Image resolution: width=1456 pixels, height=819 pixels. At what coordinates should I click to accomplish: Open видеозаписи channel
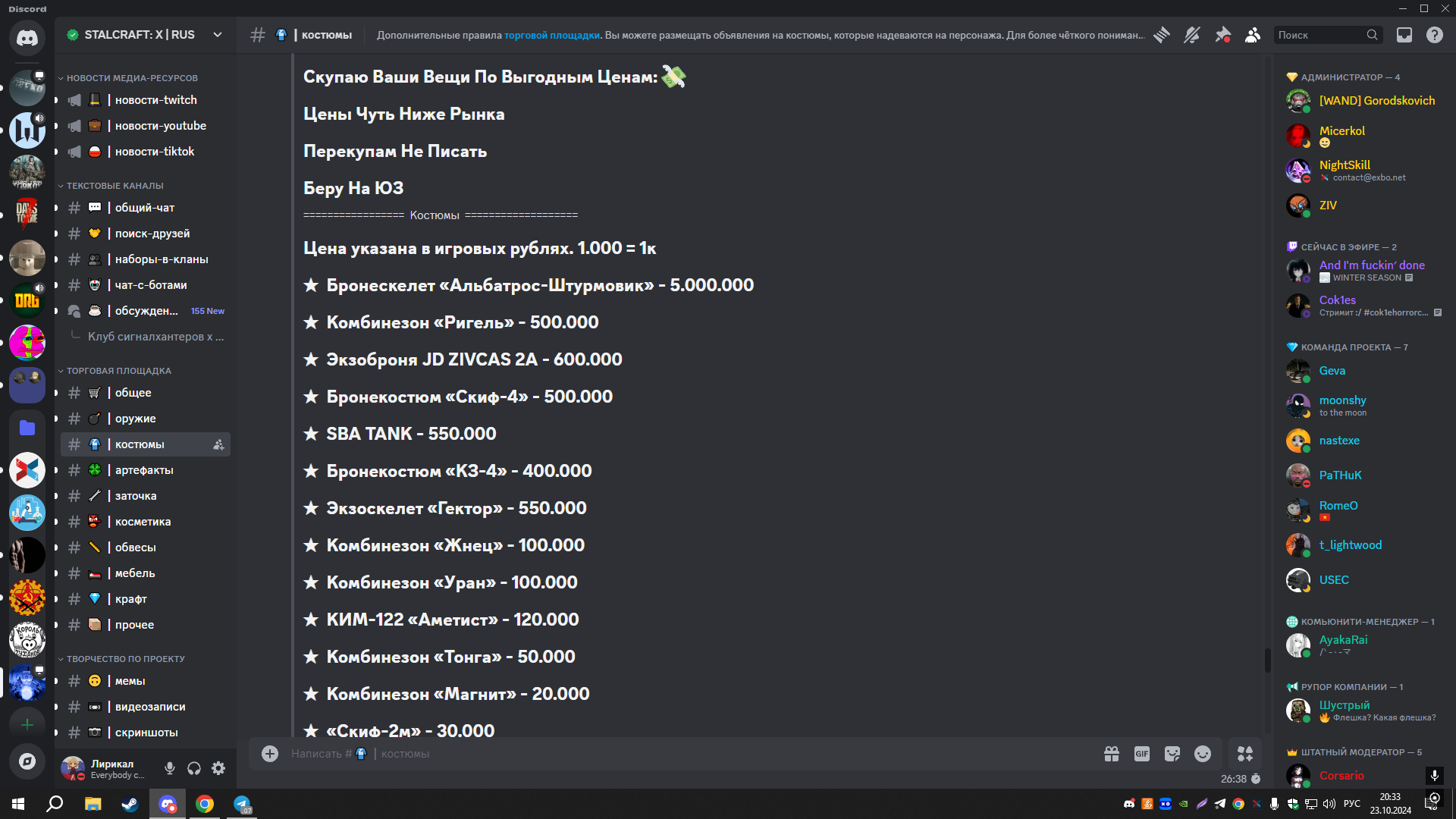click(146, 707)
